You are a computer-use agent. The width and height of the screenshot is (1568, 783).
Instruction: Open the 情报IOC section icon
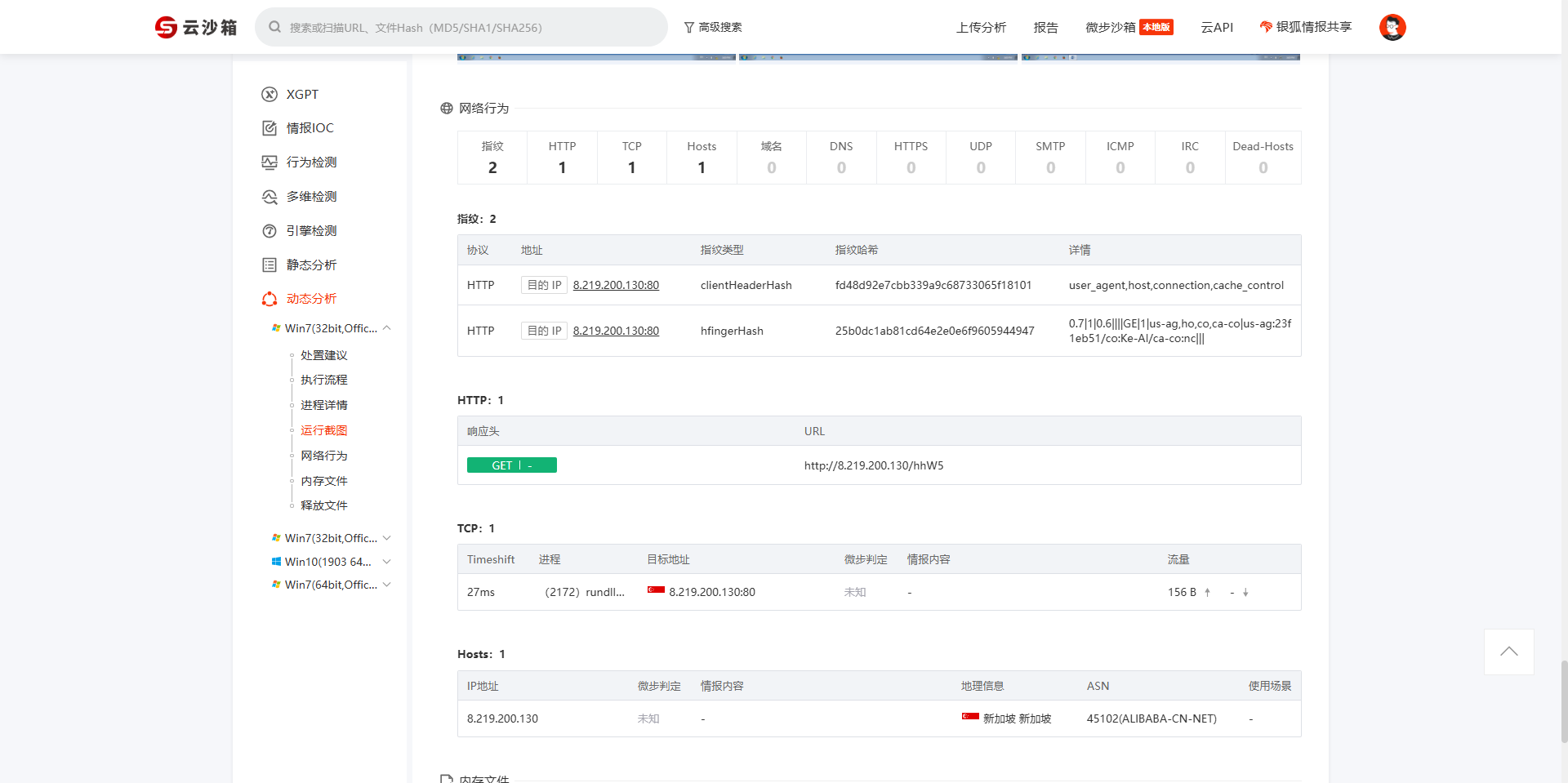coord(269,128)
